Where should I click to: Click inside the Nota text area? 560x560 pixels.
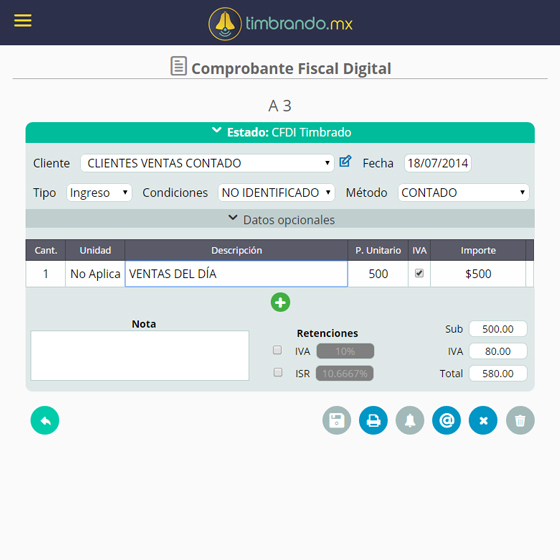[x=140, y=356]
